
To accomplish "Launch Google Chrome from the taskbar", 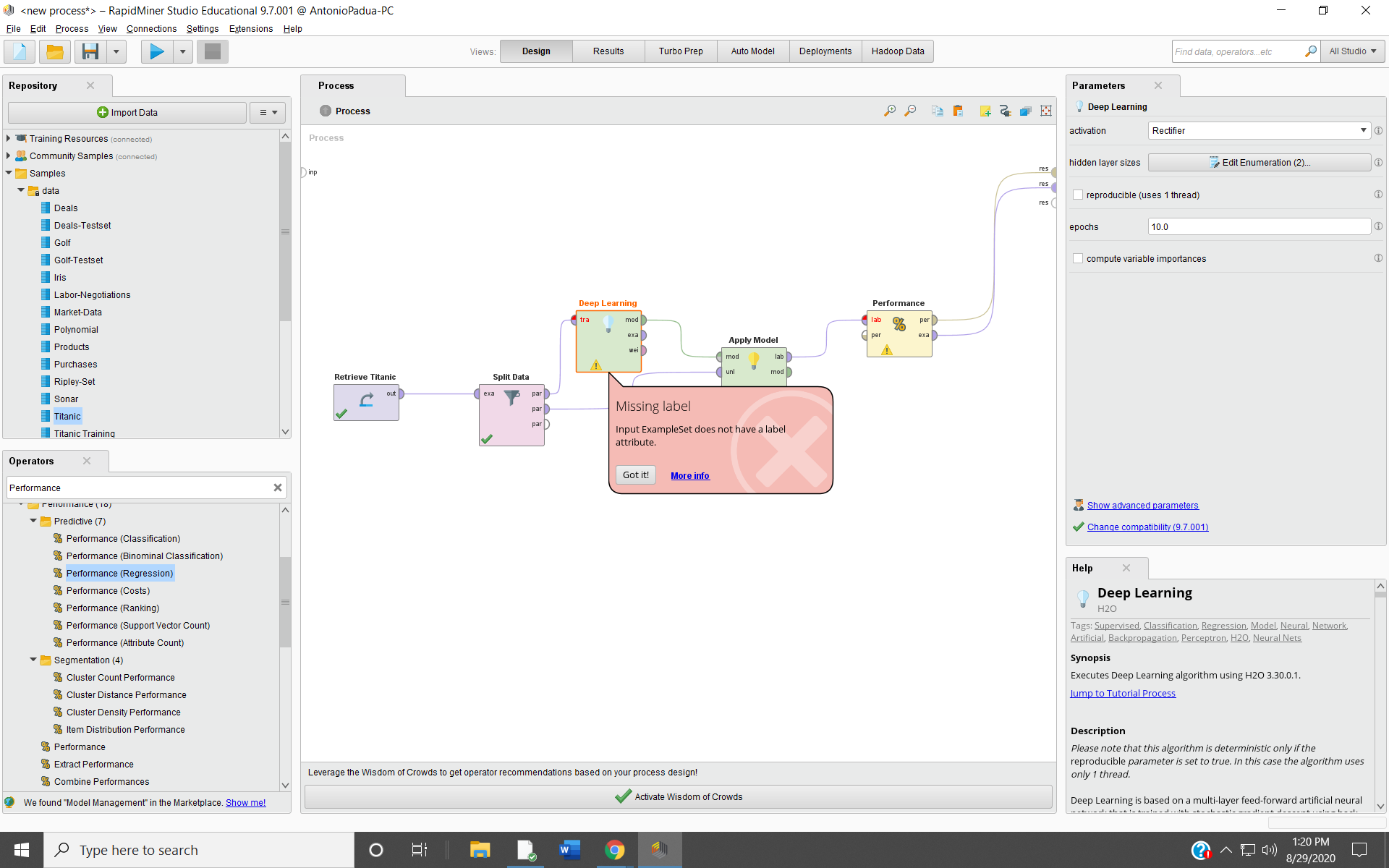I will [614, 850].
